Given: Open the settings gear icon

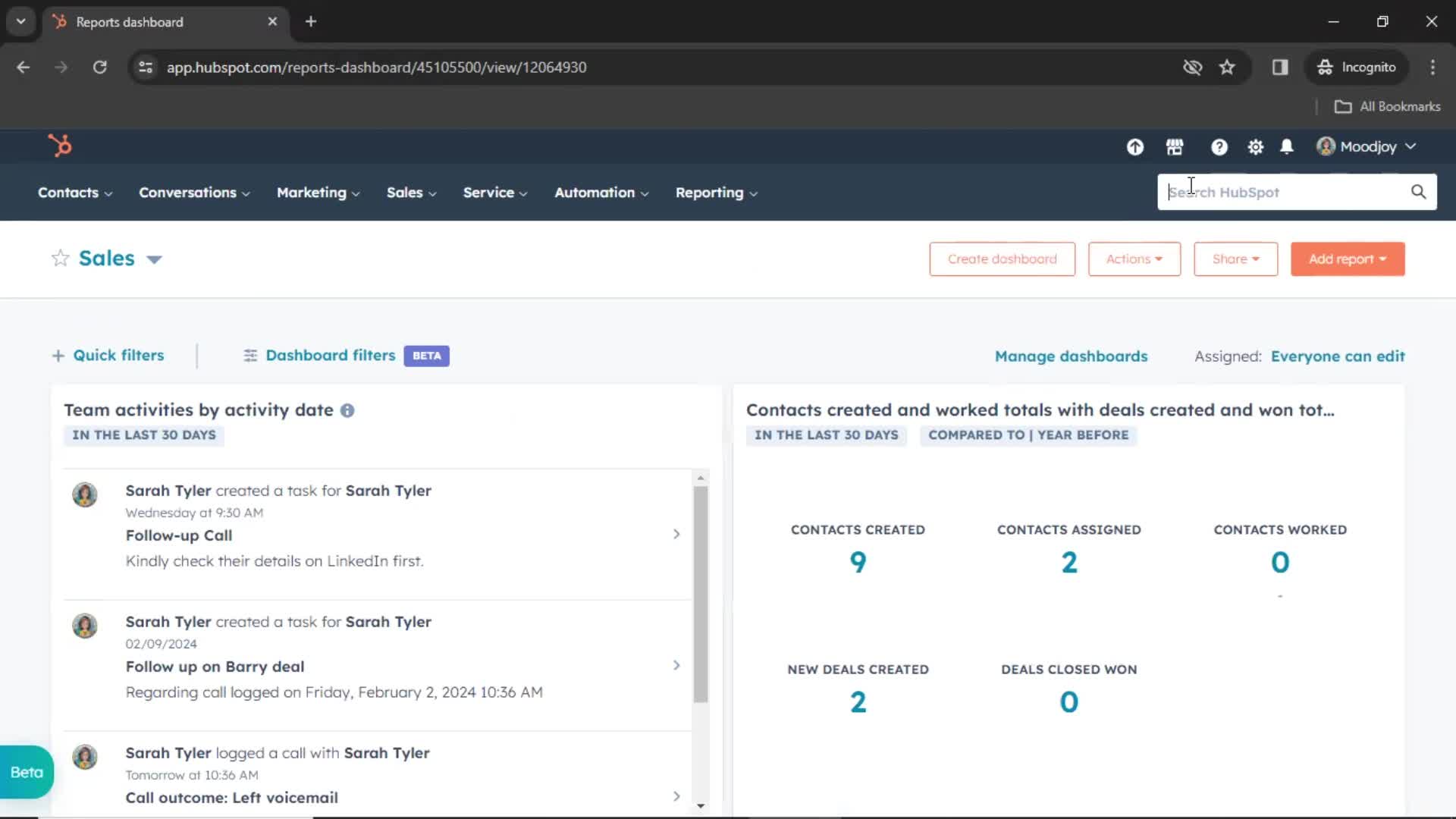Looking at the screenshot, I should tap(1256, 147).
